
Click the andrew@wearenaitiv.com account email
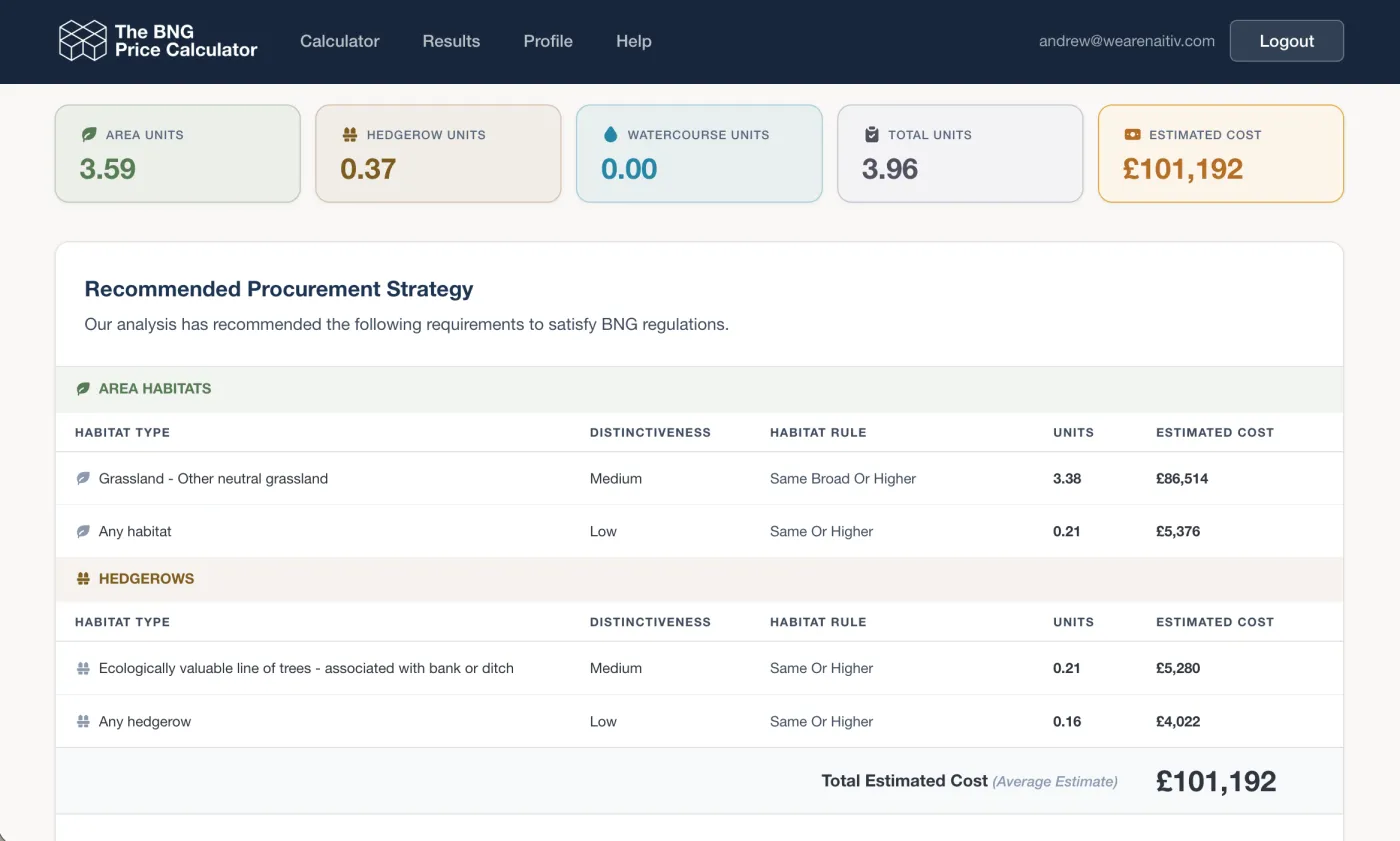pyautogui.click(x=1127, y=41)
